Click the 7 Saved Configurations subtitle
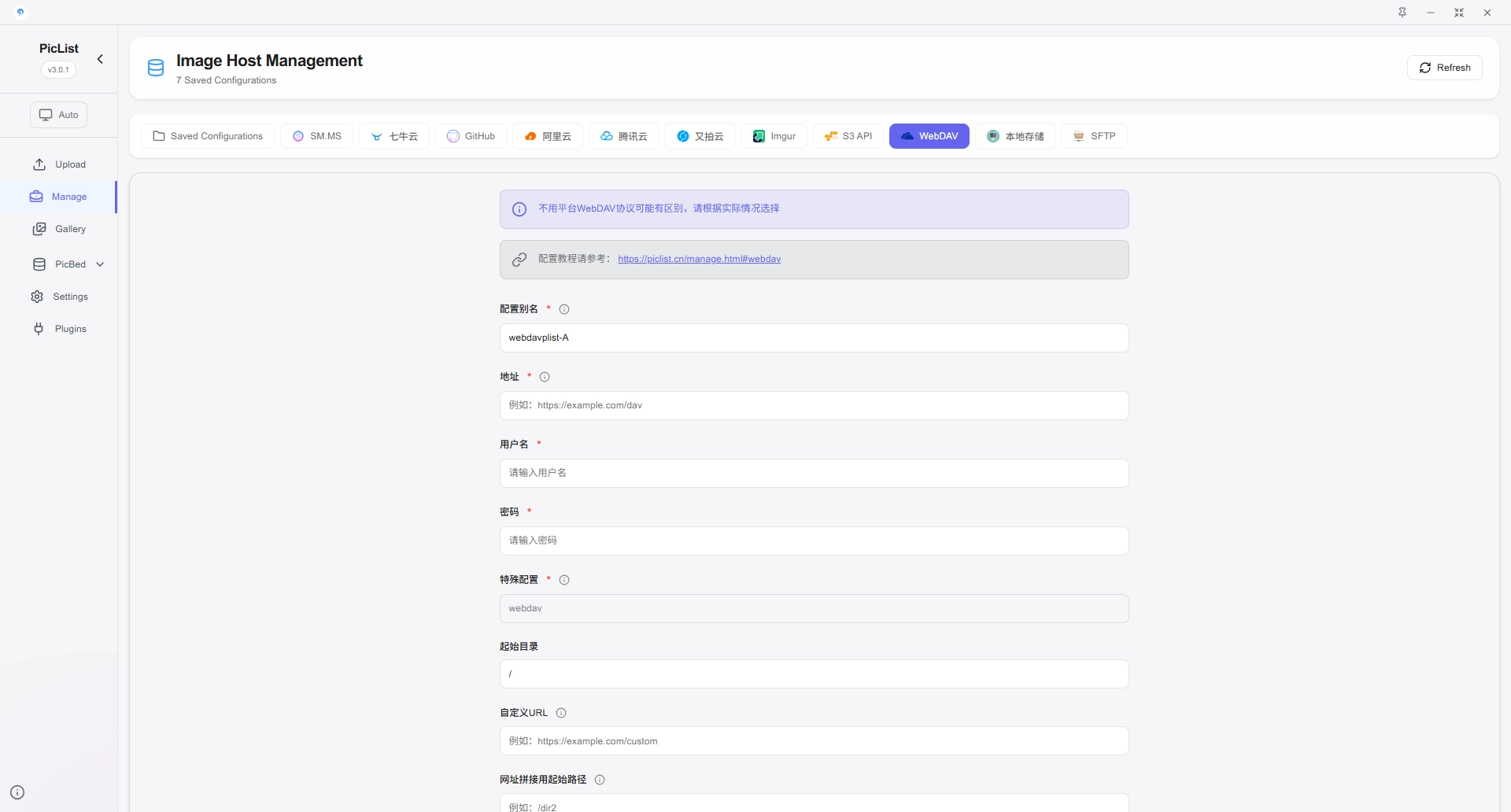This screenshot has width=1511, height=812. pos(226,80)
